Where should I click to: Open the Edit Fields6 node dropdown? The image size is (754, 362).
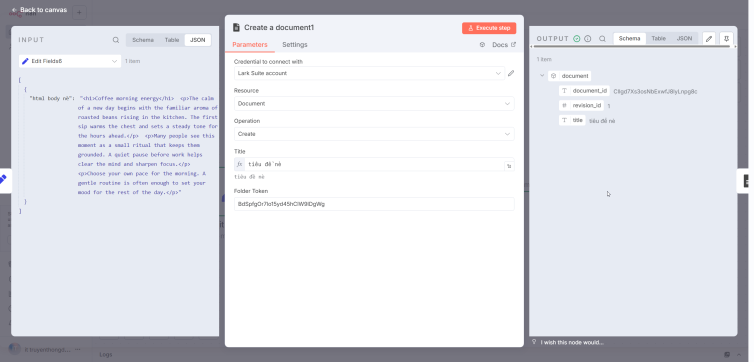coord(70,61)
